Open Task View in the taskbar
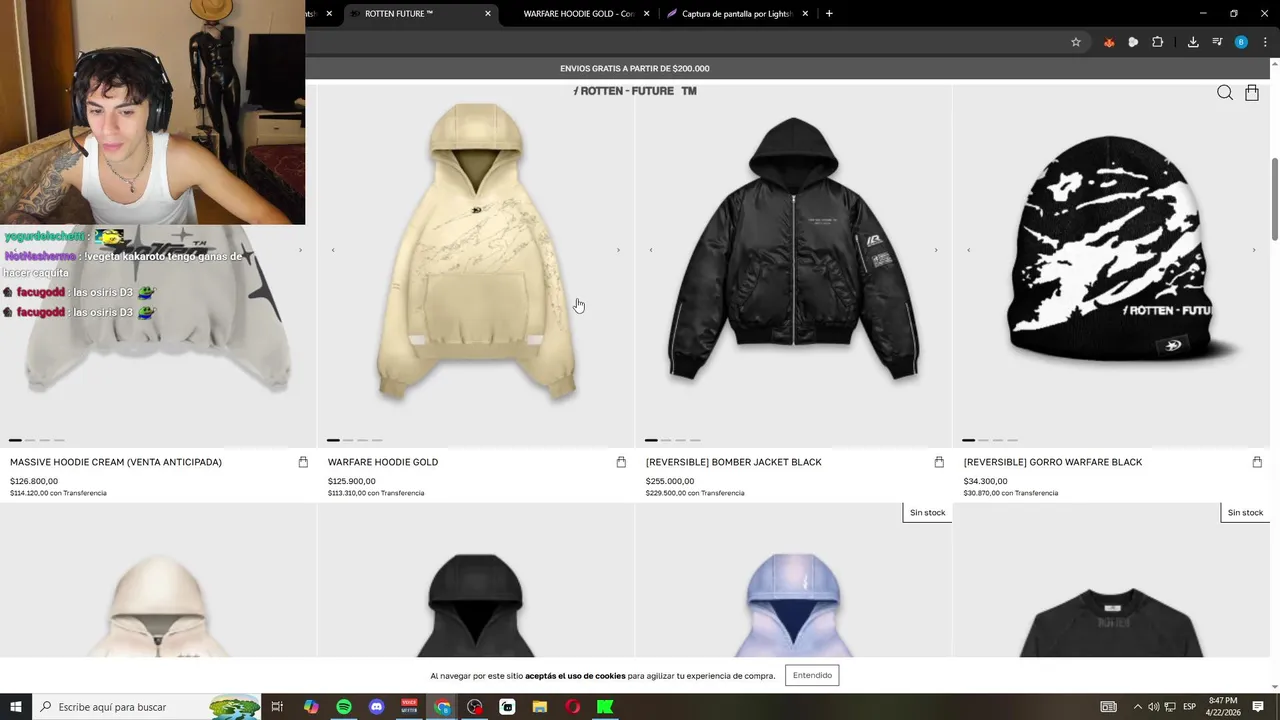 point(278,707)
